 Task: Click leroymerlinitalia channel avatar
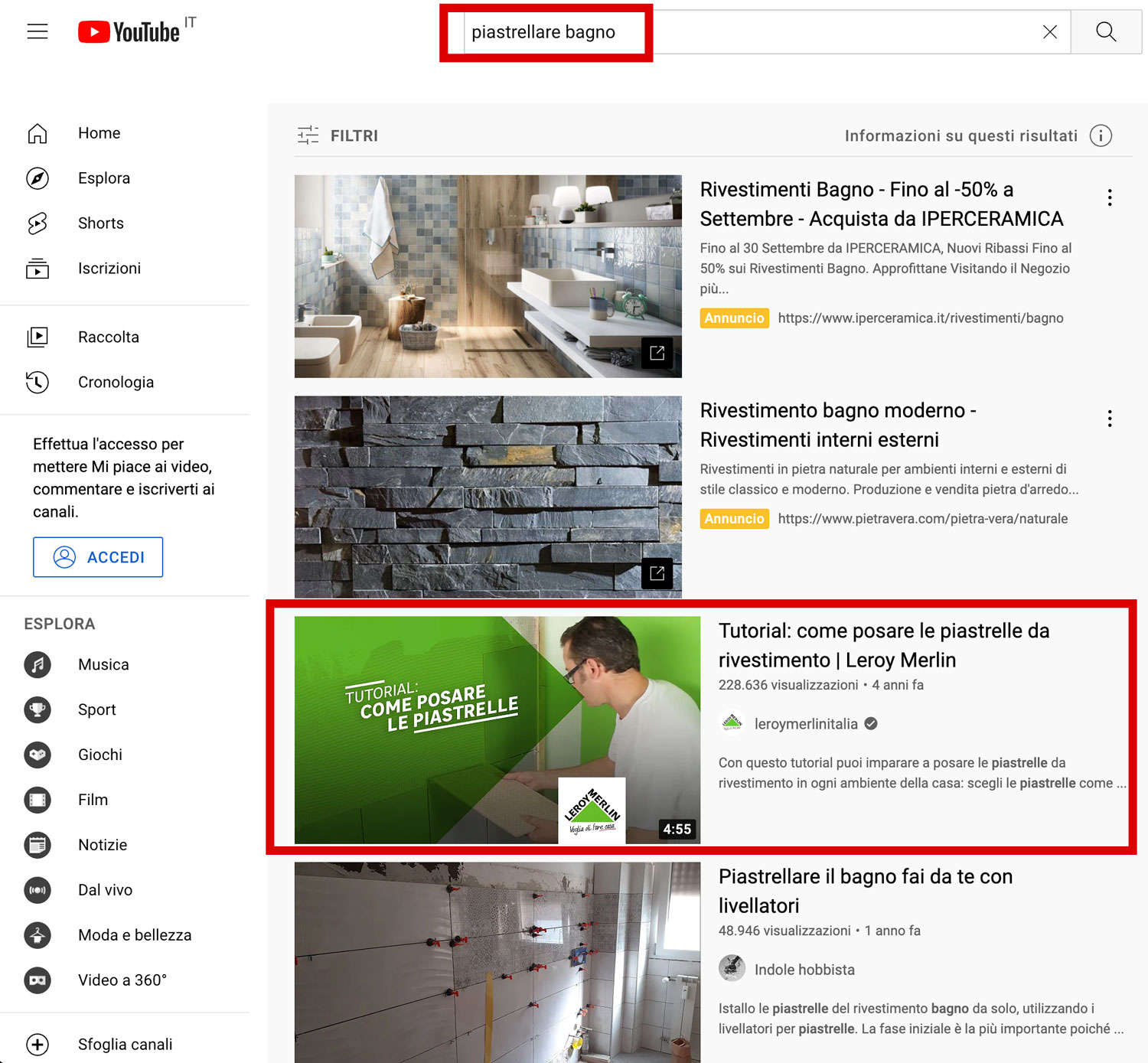click(732, 723)
